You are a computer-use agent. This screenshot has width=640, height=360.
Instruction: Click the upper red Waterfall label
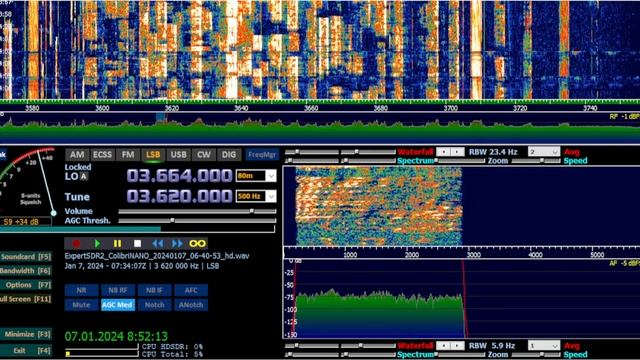[x=415, y=152]
